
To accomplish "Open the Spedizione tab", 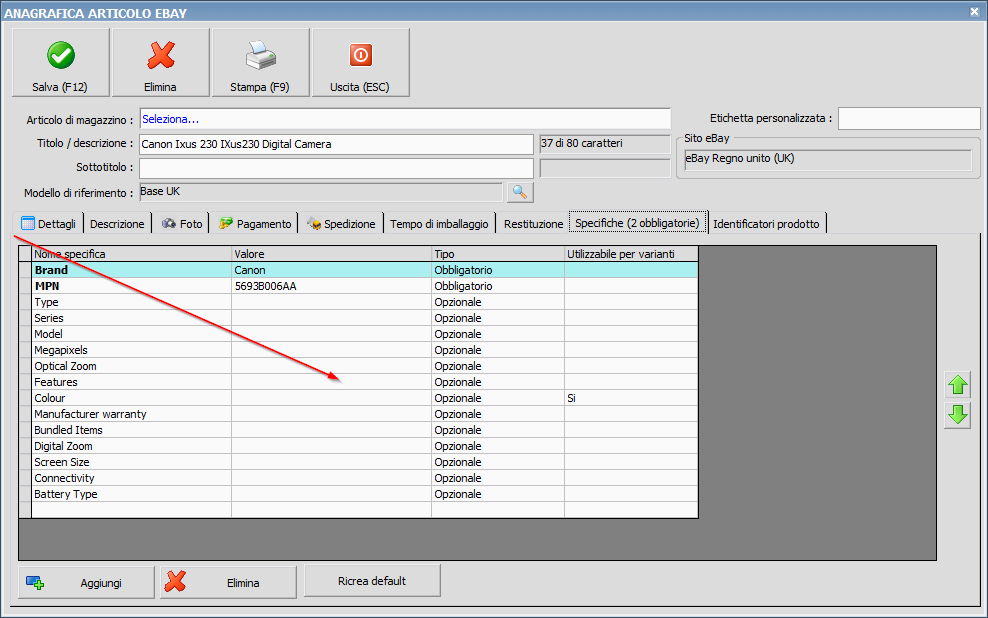I will [x=340, y=224].
